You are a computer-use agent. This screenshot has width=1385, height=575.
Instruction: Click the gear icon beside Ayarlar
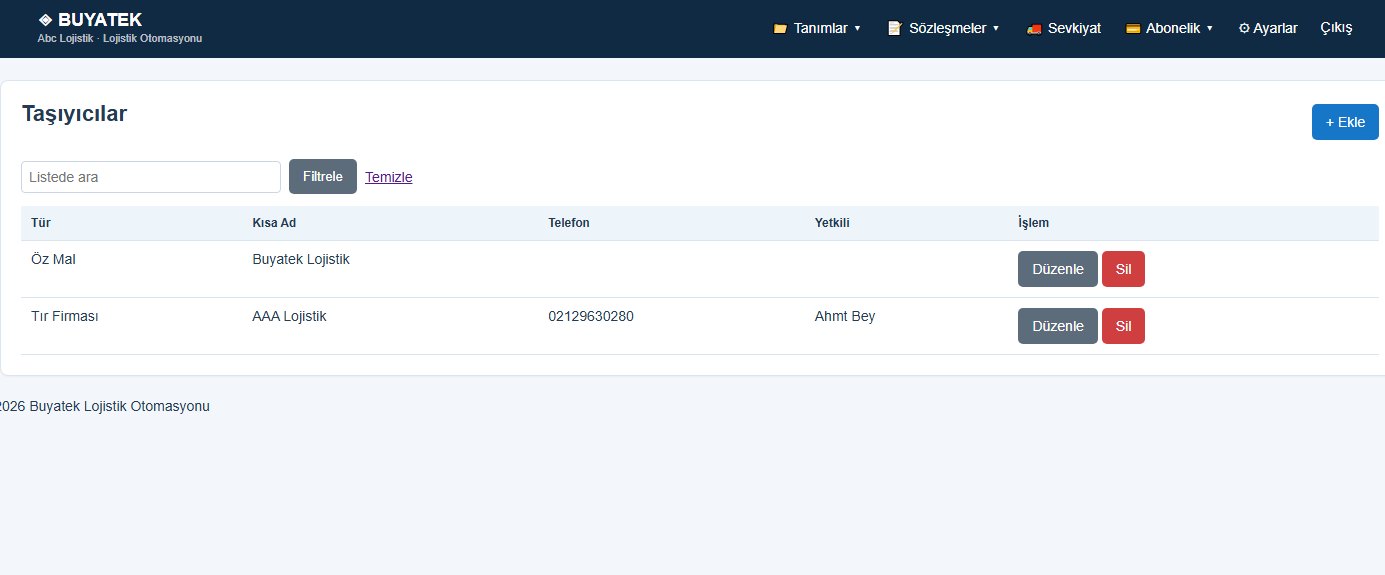pyautogui.click(x=1244, y=29)
